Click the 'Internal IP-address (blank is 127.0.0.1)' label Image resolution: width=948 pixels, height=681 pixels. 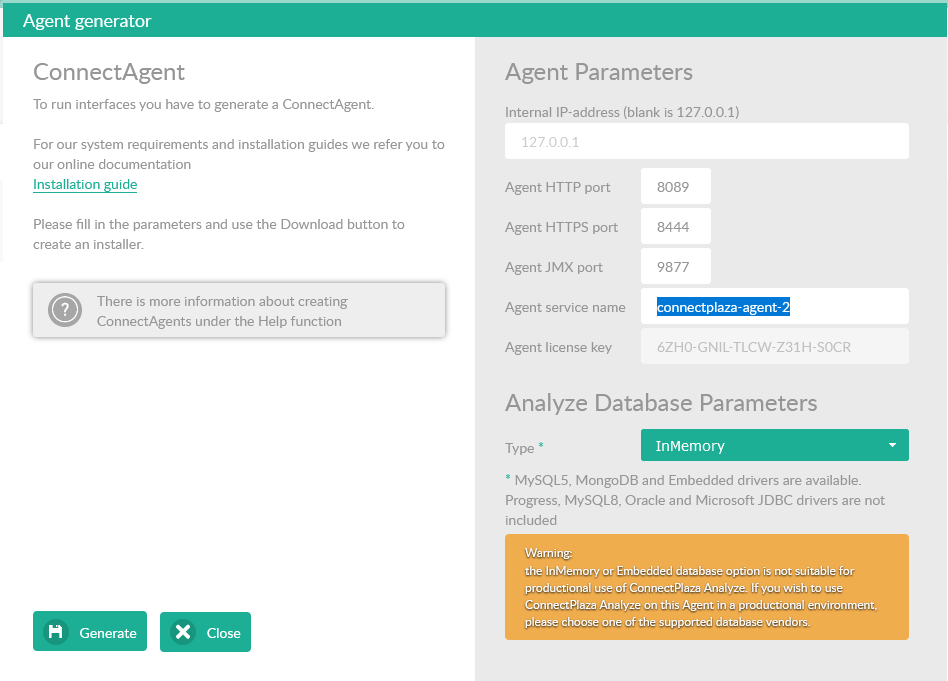coord(622,112)
